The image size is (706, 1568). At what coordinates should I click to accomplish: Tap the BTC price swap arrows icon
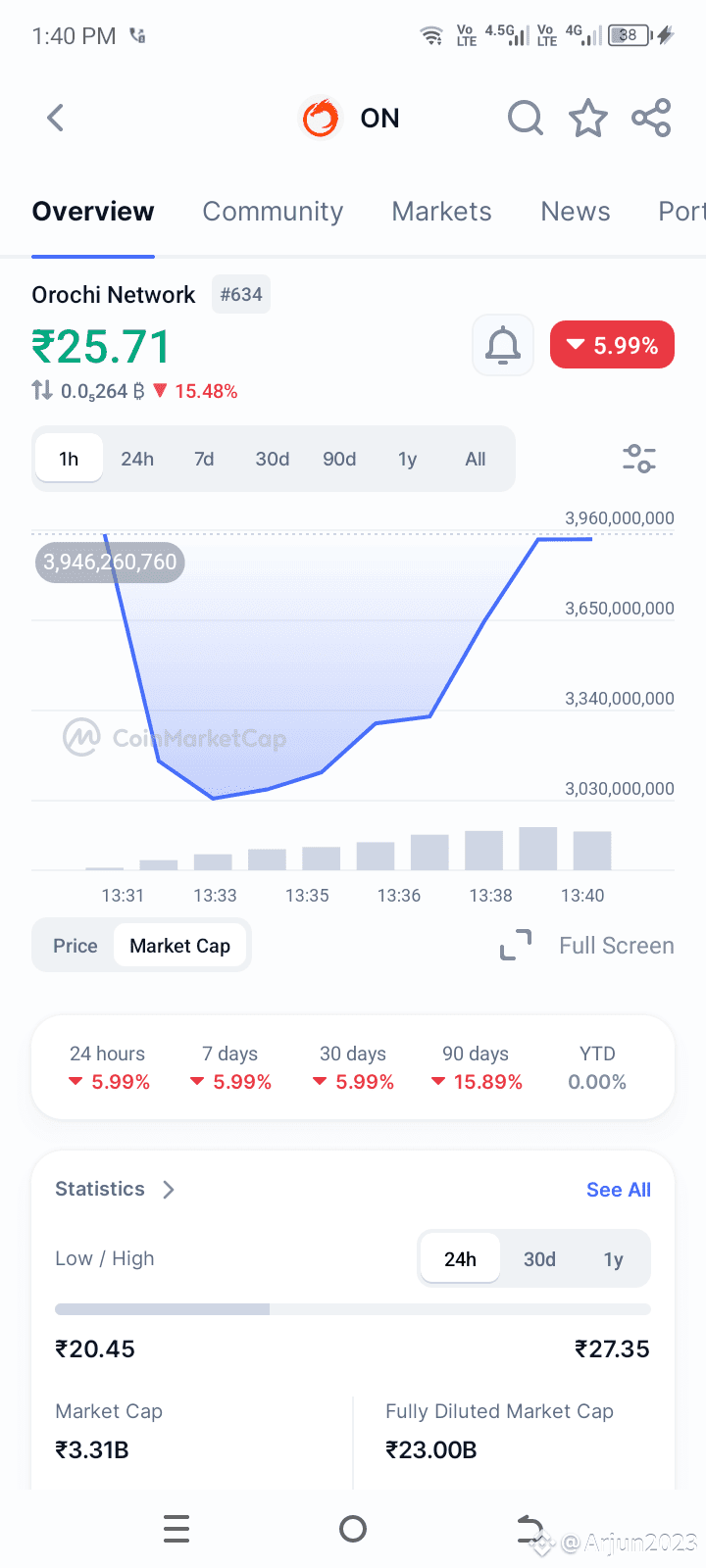(x=42, y=390)
